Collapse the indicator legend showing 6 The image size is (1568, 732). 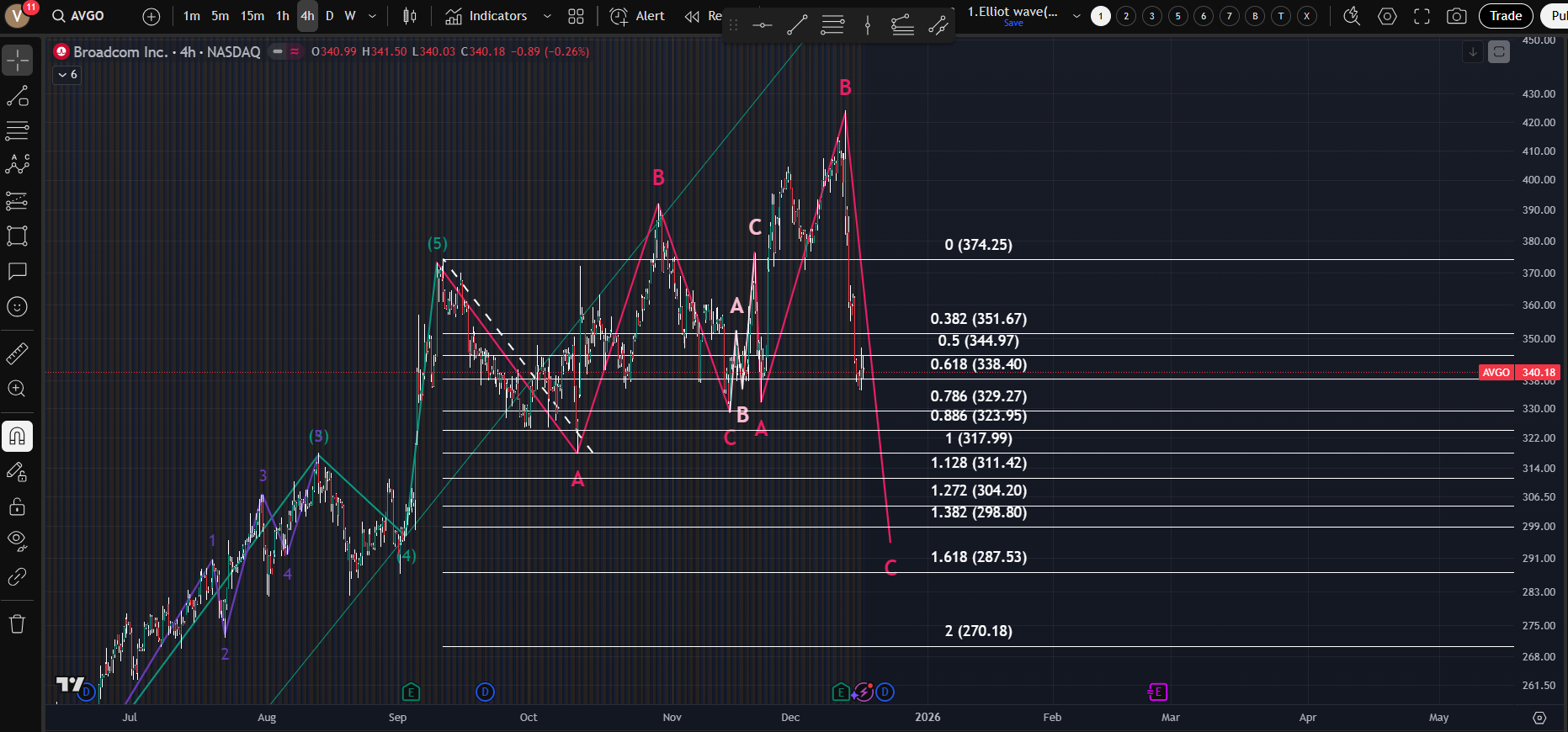67,75
